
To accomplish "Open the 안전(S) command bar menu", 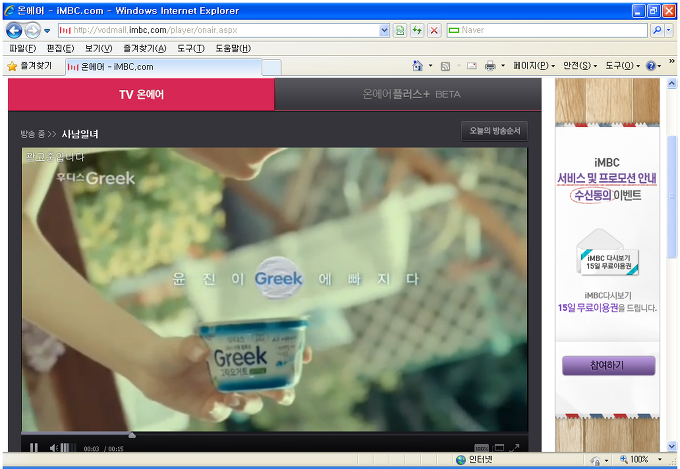I will 580,66.
